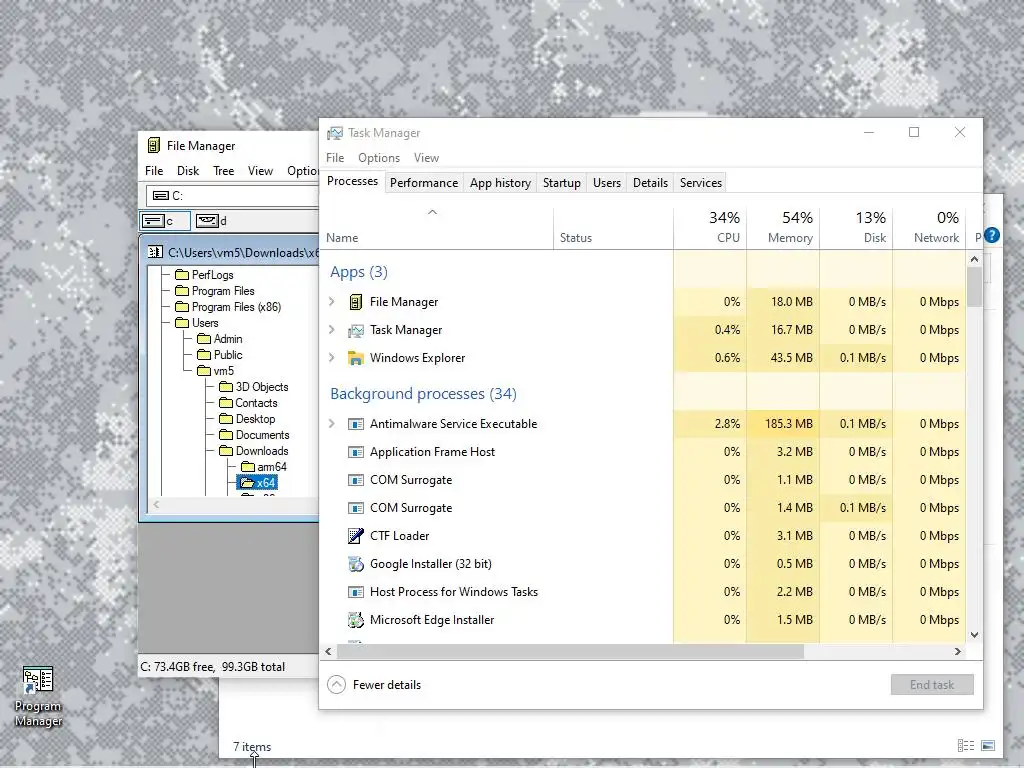Open File Manager Tree menu
This screenshot has width=1024, height=768.
pos(223,170)
